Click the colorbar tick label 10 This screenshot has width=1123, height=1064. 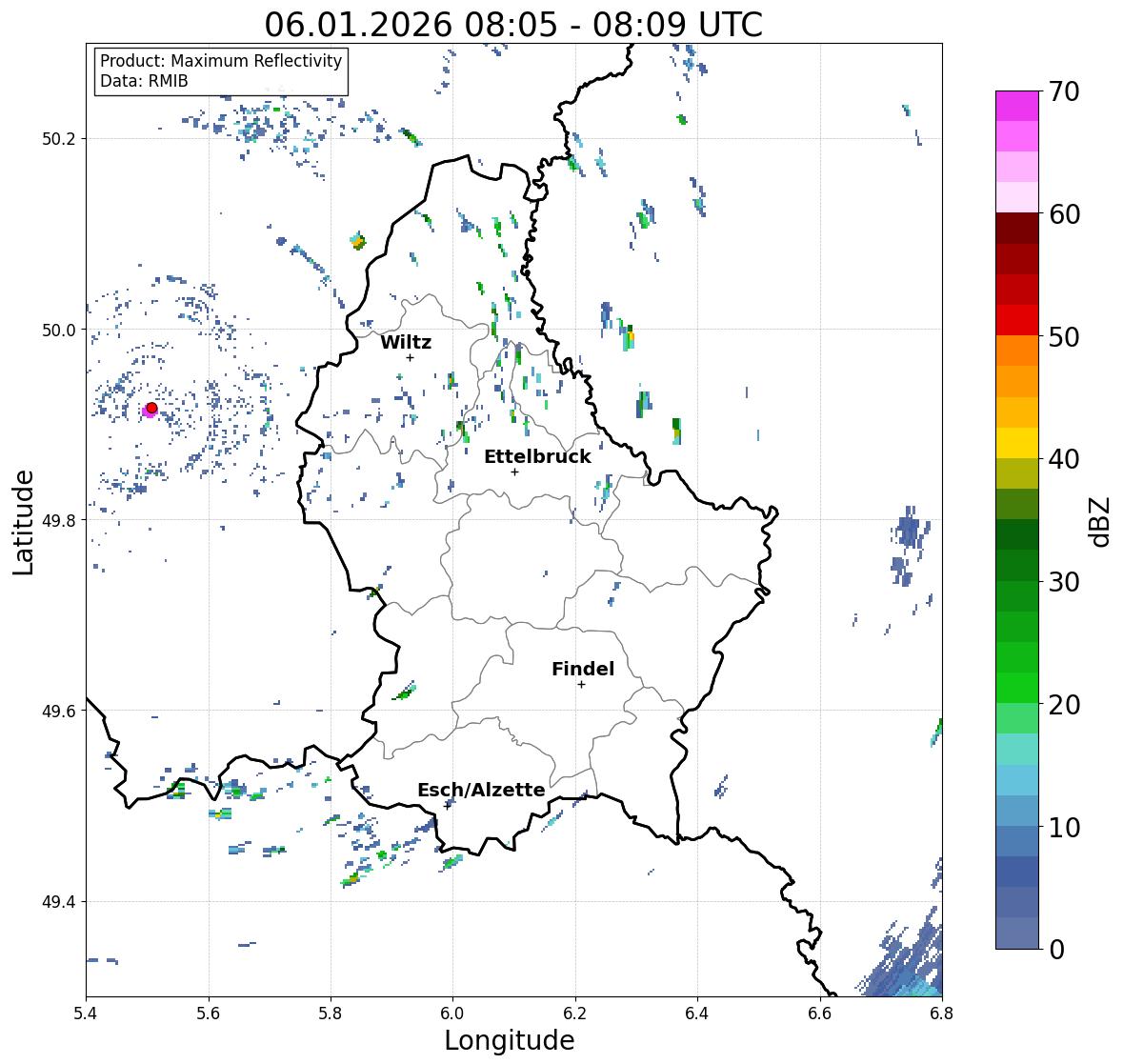point(1064,827)
